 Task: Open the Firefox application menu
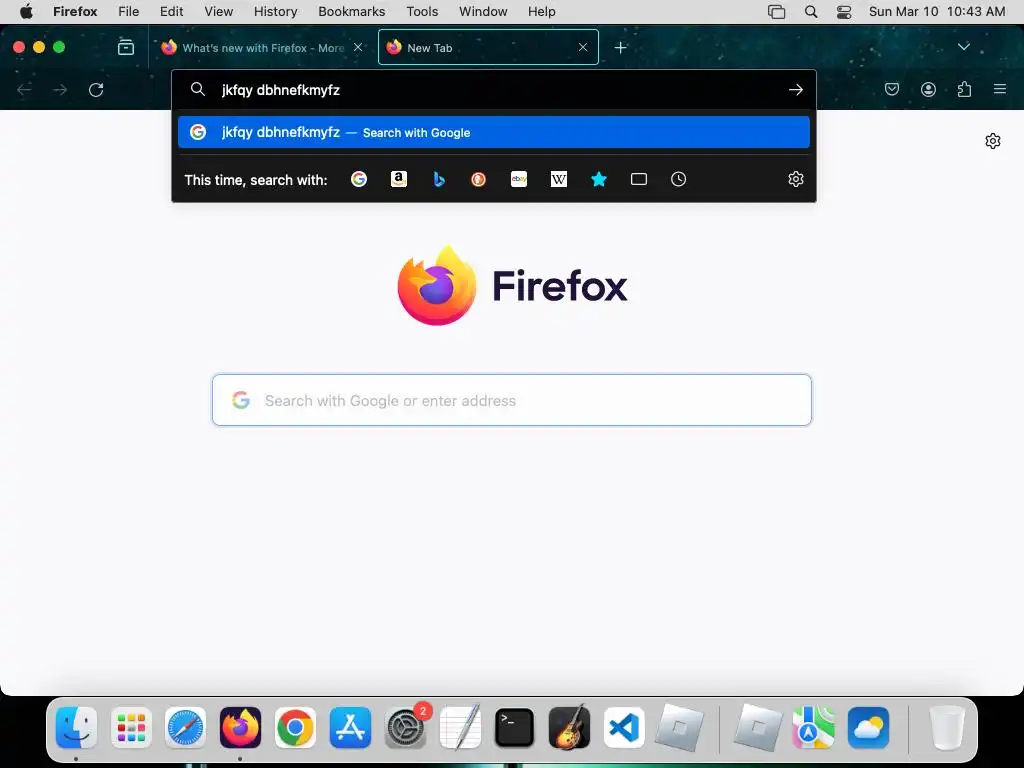point(1000,89)
